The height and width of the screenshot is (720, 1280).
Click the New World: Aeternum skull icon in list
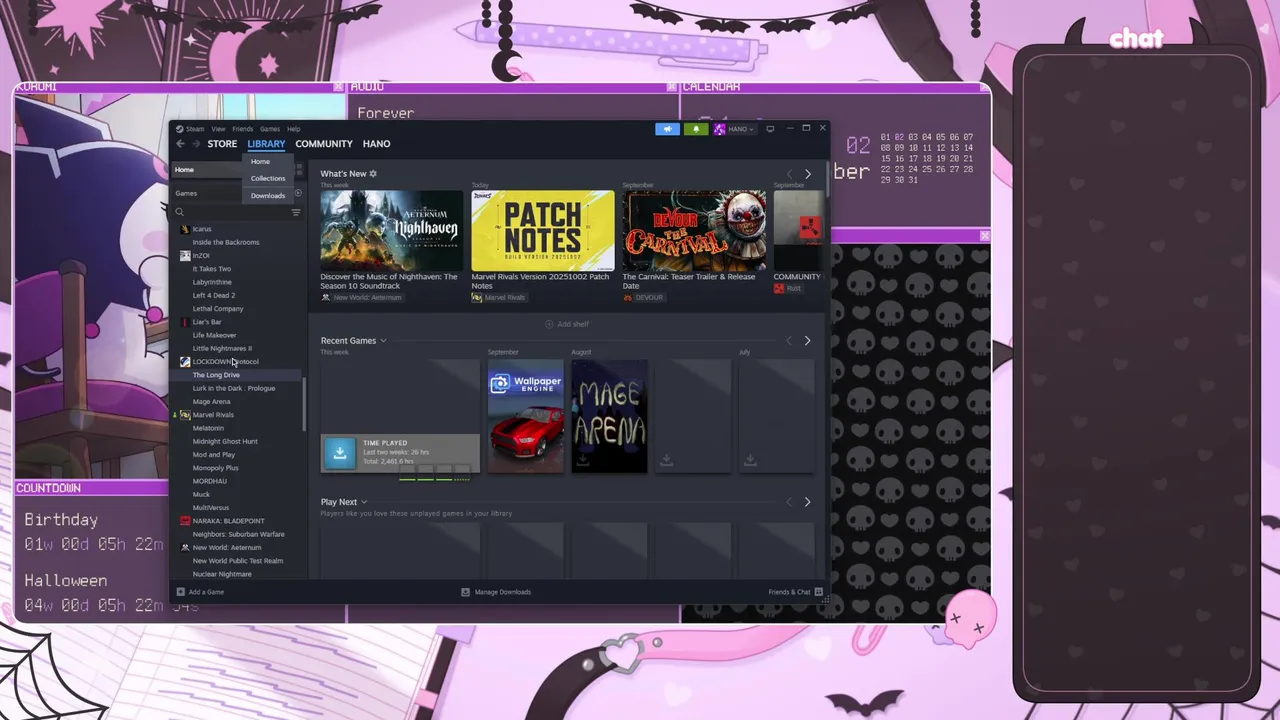pos(185,548)
